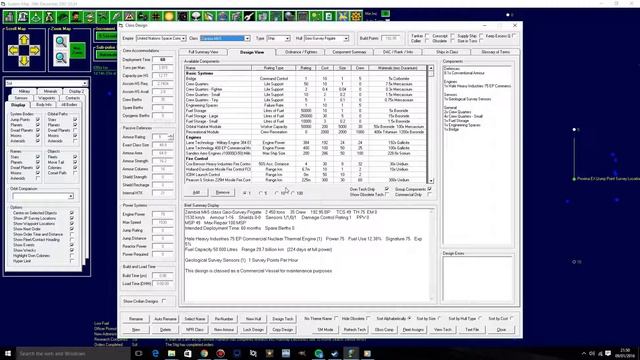This screenshot has height=360, width=640.
Task: Click the upper magnifier in Zoom Map
Action: click(61, 41)
